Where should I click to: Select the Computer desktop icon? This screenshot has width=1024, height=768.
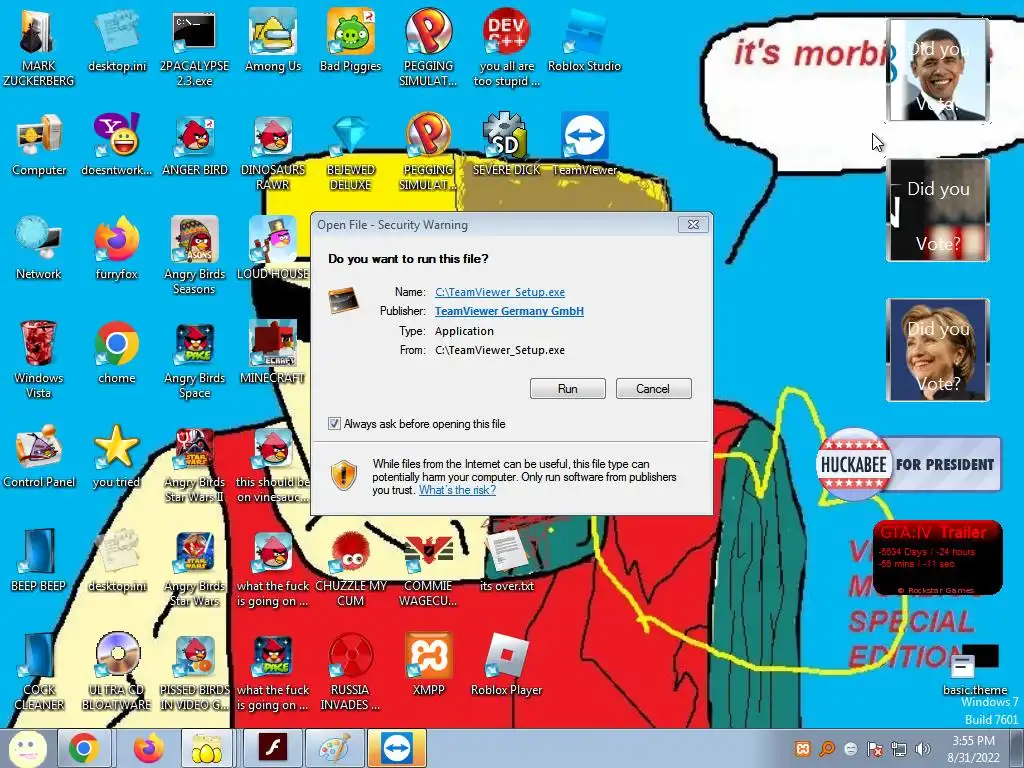click(39, 145)
